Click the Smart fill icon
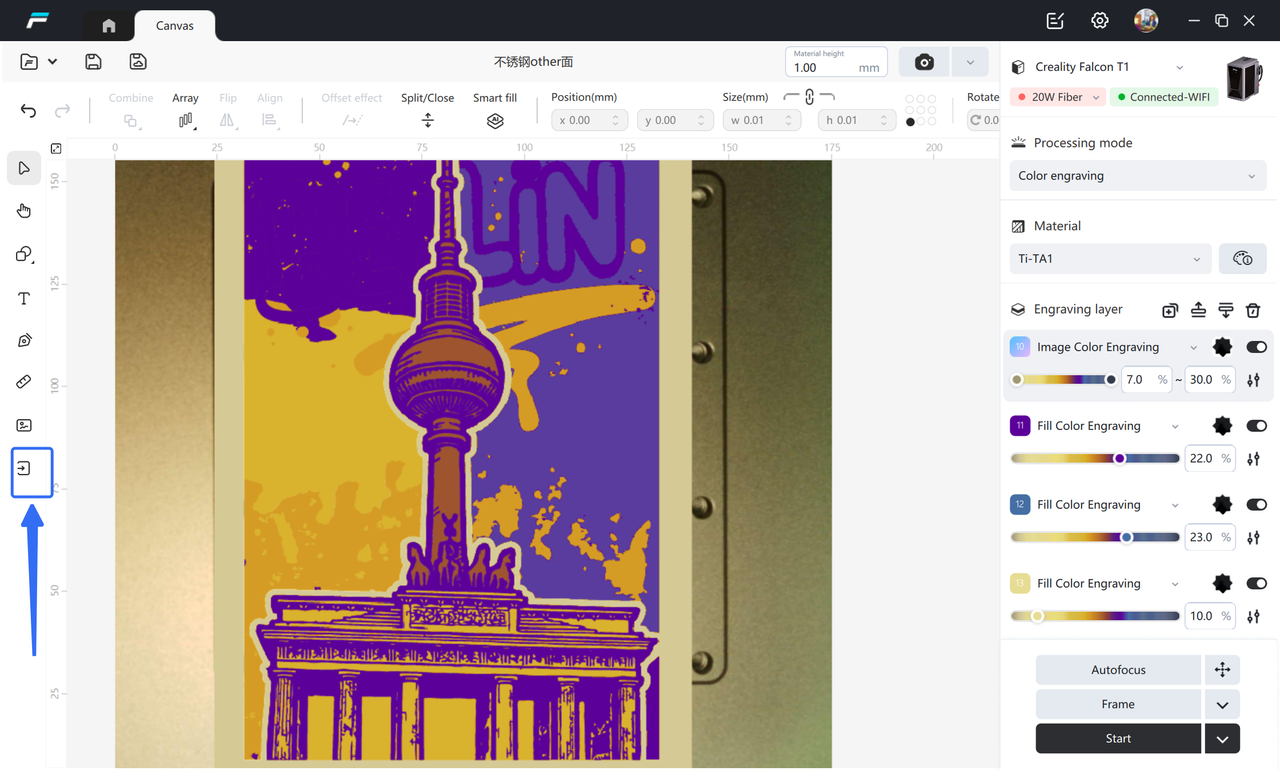1280x771 pixels. 495,120
